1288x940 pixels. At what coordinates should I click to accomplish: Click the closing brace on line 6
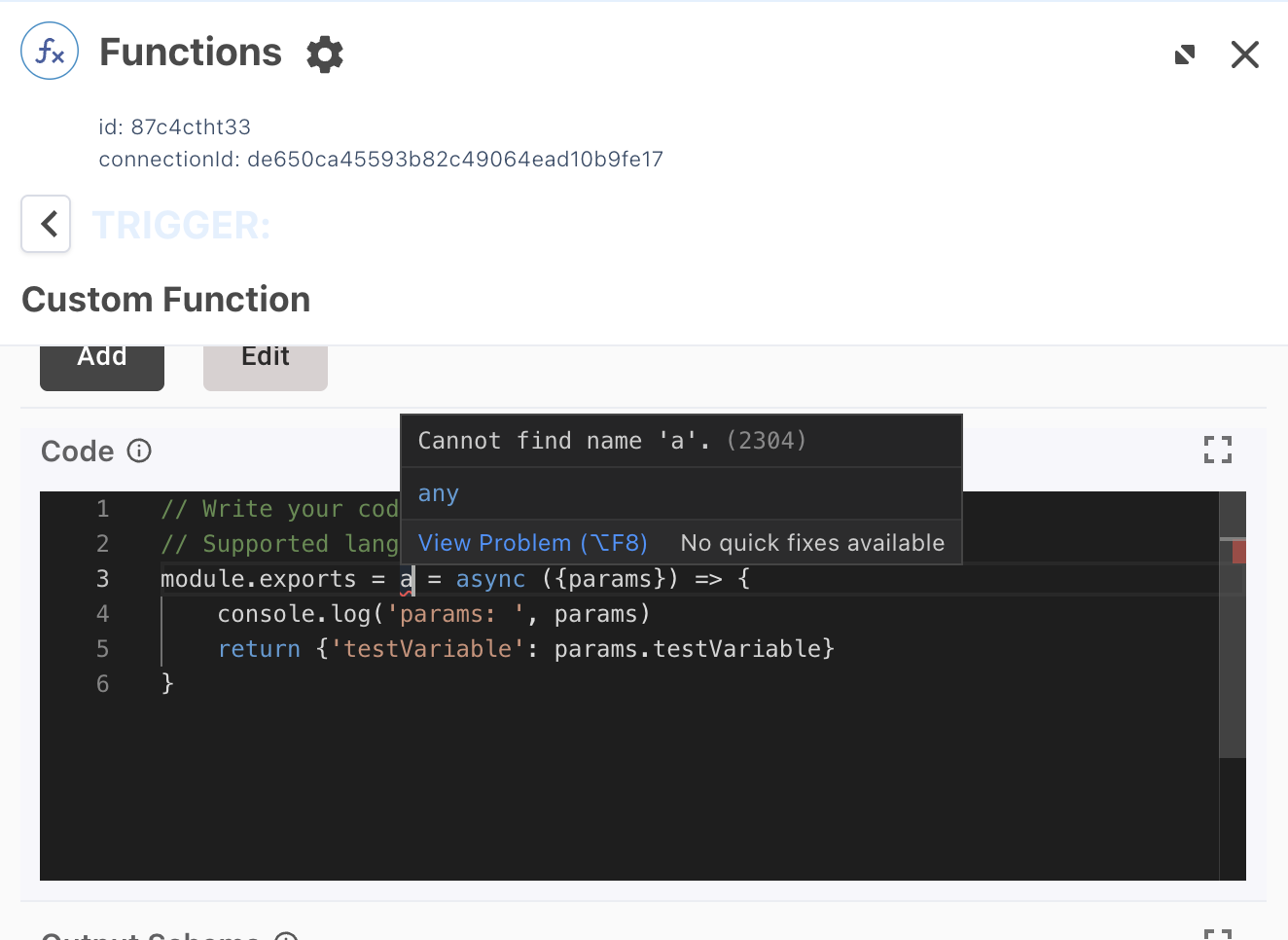[x=167, y=684]
